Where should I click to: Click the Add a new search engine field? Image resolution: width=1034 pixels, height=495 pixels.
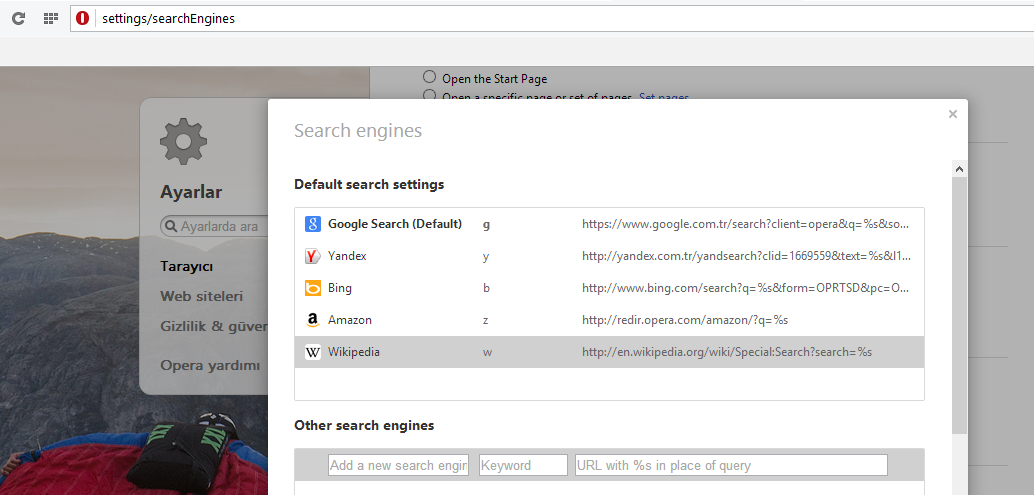click(398, 465)
